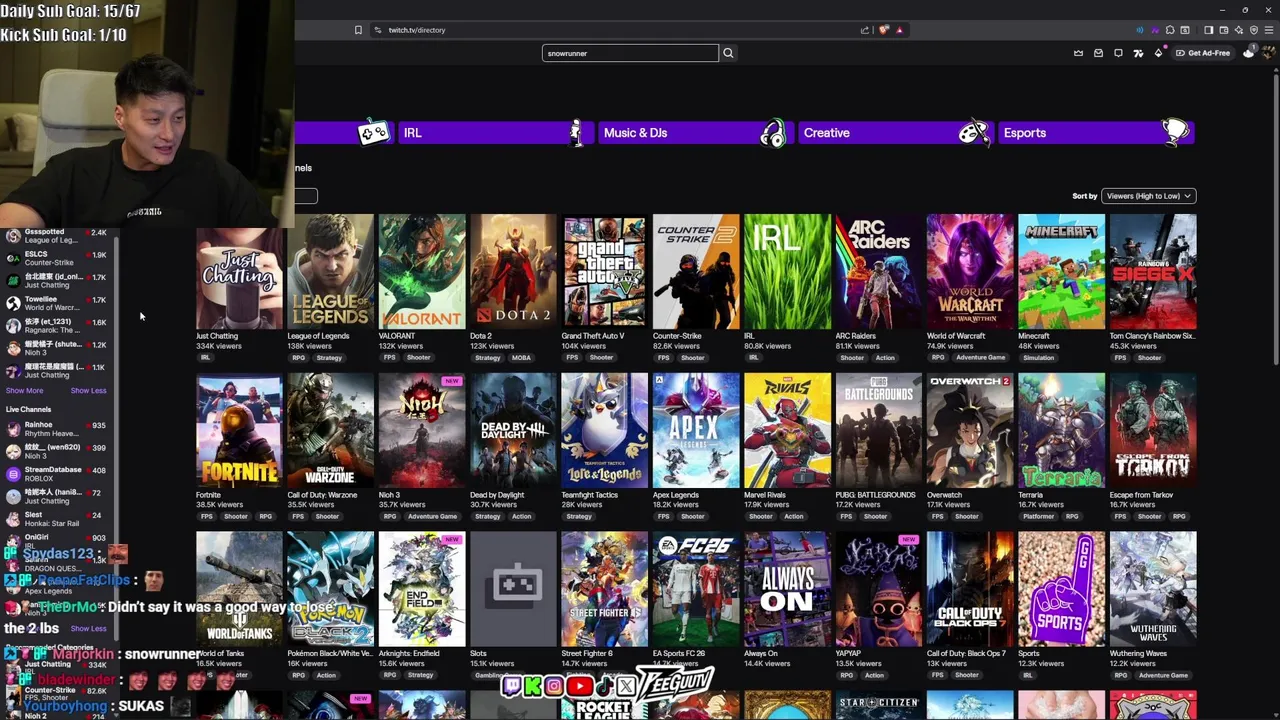Open the World of Warcraft cover
This screenshot has width=1280, height=720.
pyautogui.click(x=970, y=271)
